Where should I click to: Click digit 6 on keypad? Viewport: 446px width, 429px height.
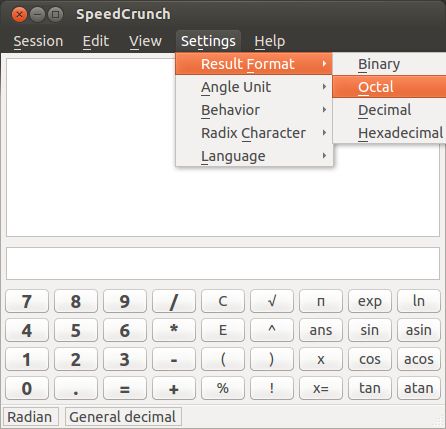[x=125, y=330]
